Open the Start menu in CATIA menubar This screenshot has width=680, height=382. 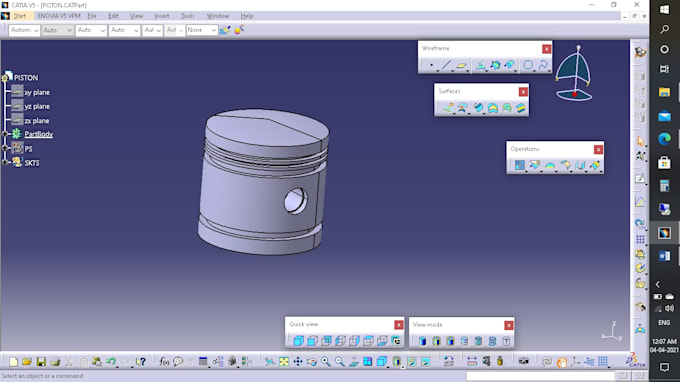click(20, 16)
